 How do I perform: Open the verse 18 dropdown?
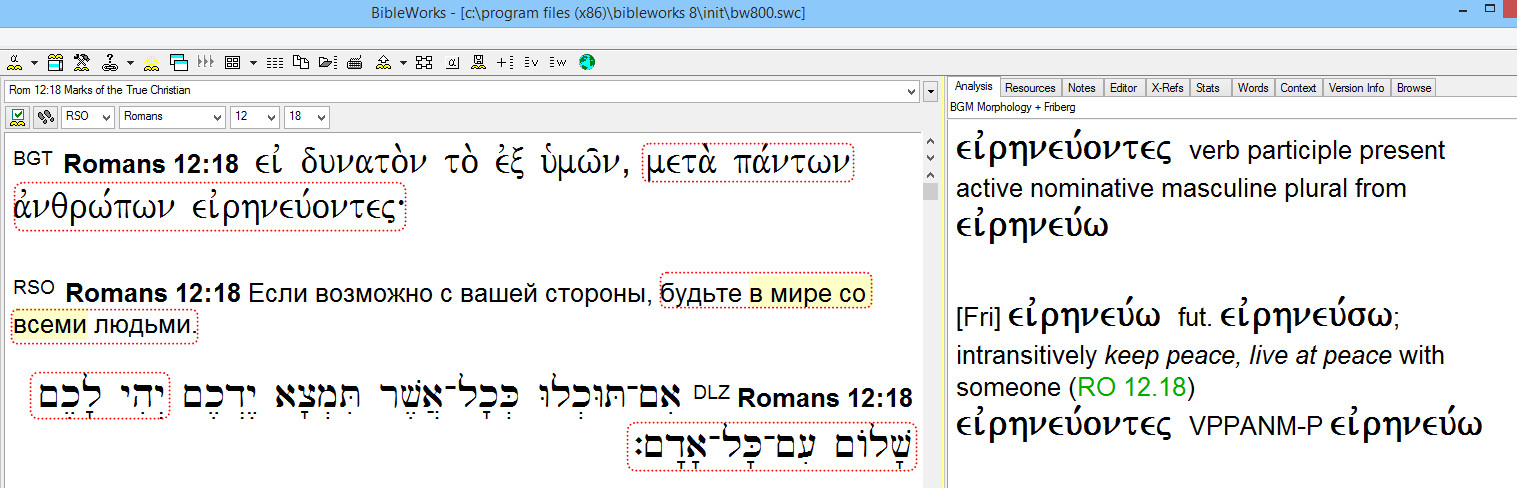(306, 117)
